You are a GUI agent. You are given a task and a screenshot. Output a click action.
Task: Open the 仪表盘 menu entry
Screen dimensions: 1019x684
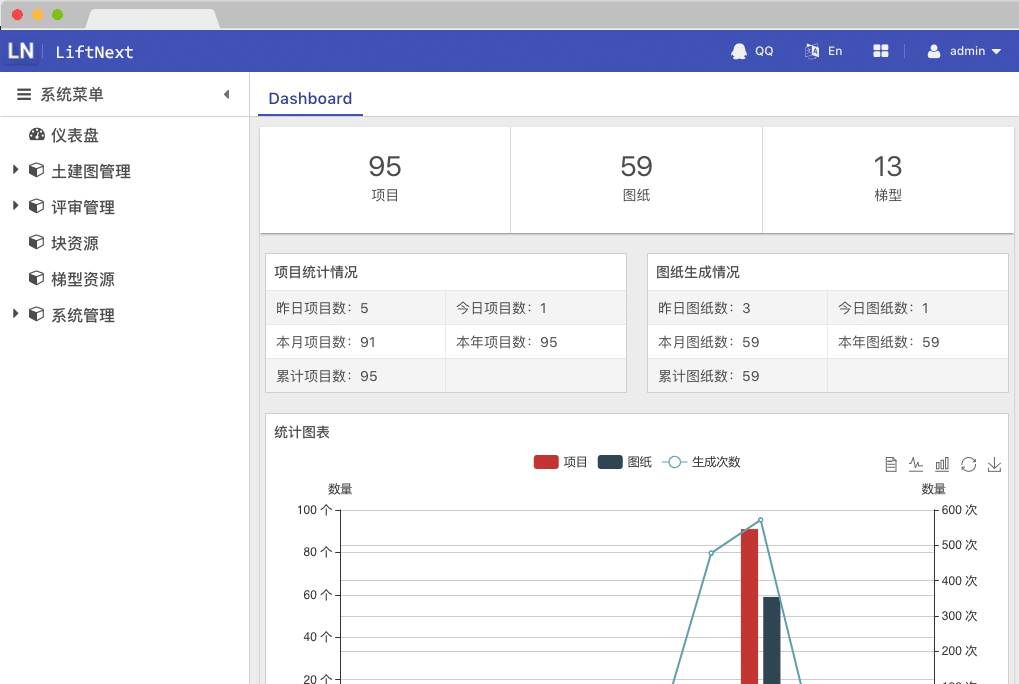click(75, 135)
